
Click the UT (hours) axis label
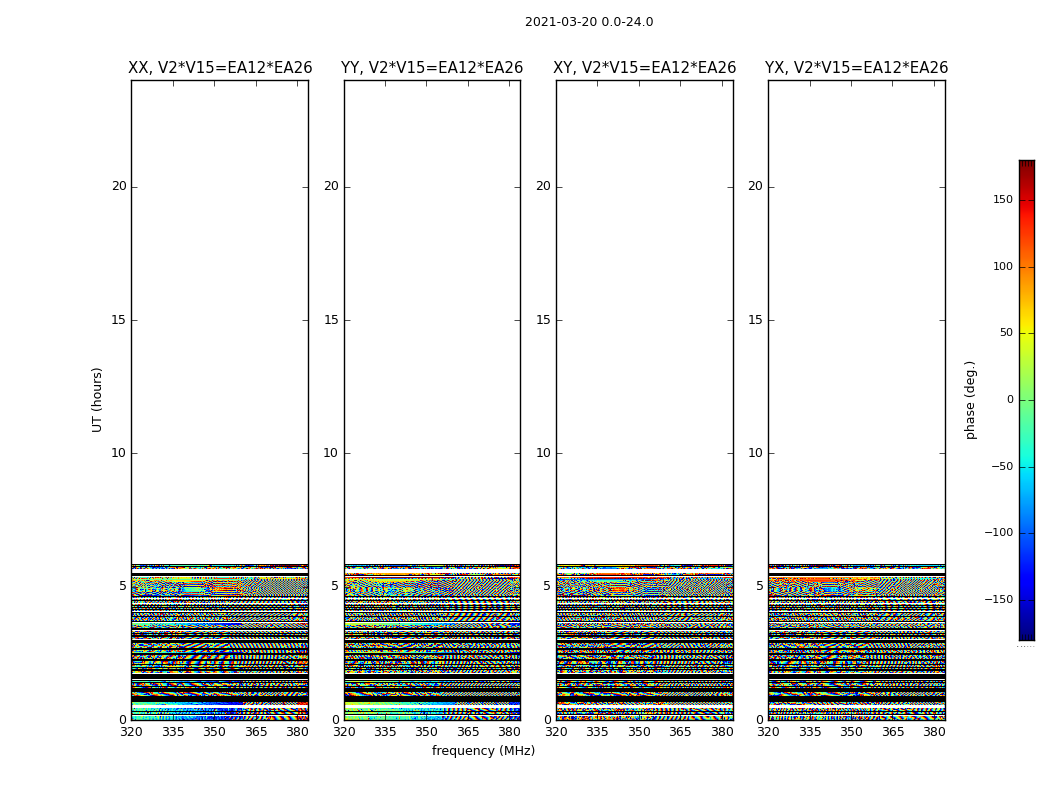(98, 399)
